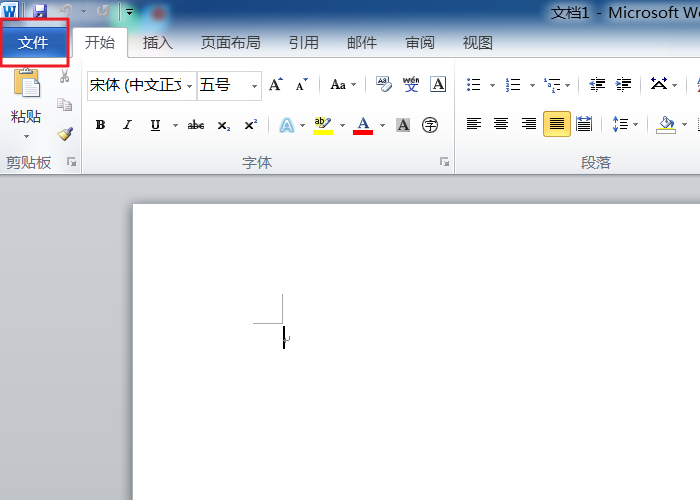The width and height of the screenshot is (700, 500).
Task: Click the Grow Font icon
Action: coord(276,84)
